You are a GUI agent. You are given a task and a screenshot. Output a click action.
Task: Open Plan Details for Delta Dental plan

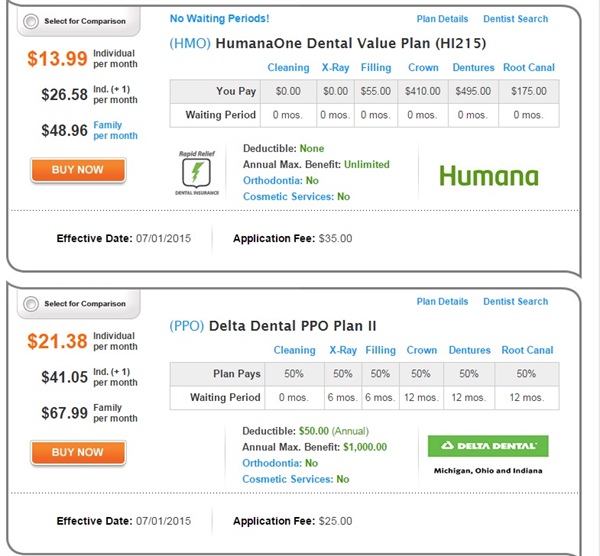tap(442, 302)
